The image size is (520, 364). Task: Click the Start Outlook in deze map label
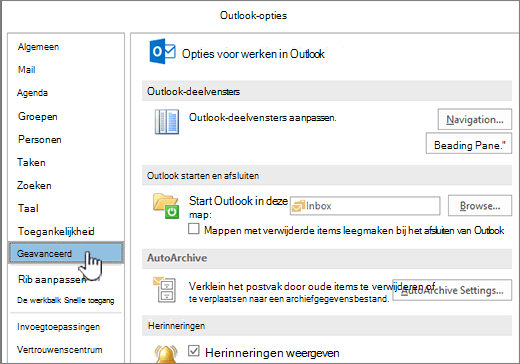click(x=238, y=207)
